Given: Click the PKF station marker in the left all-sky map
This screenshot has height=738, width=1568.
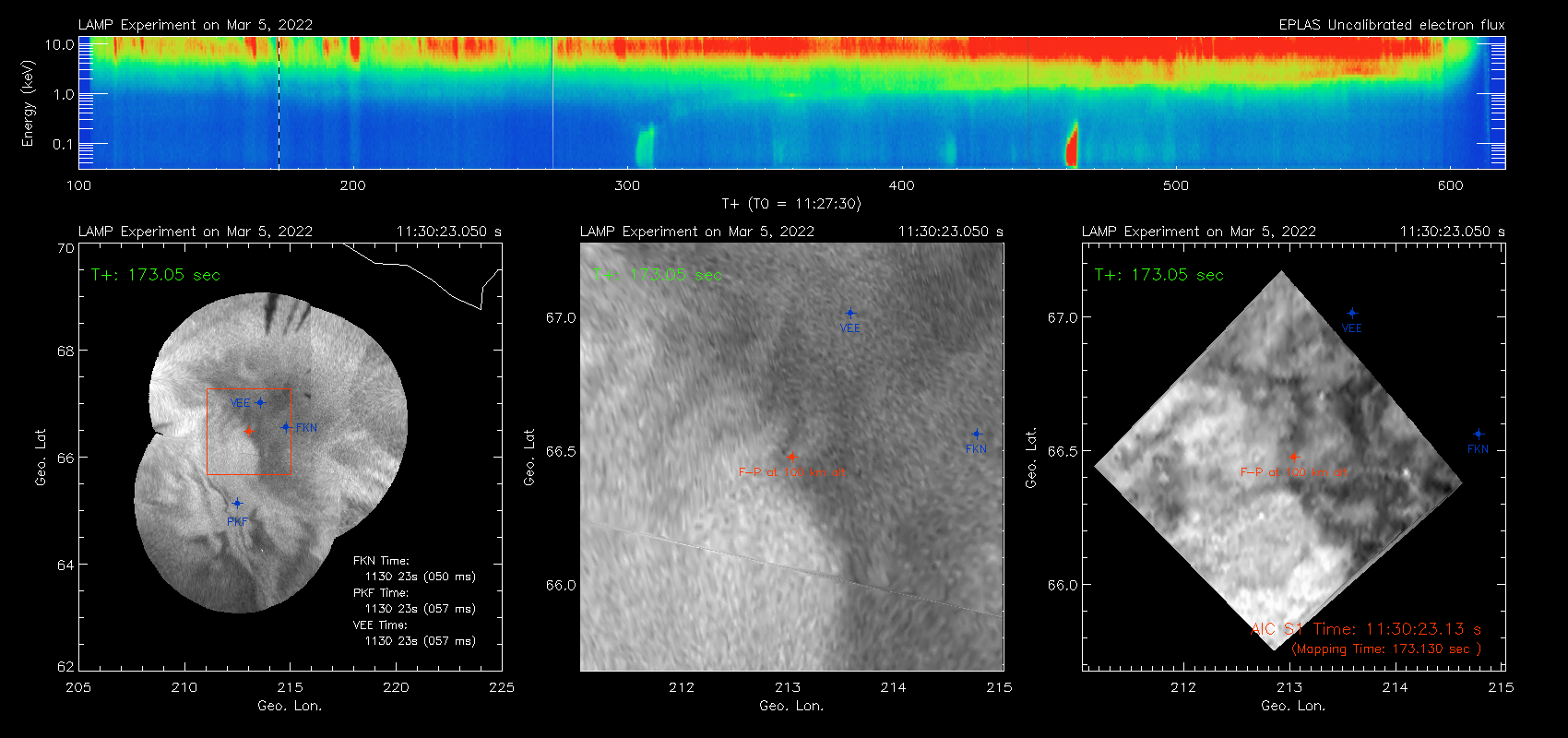Looking at the screenshot, I should coord(237,503).
